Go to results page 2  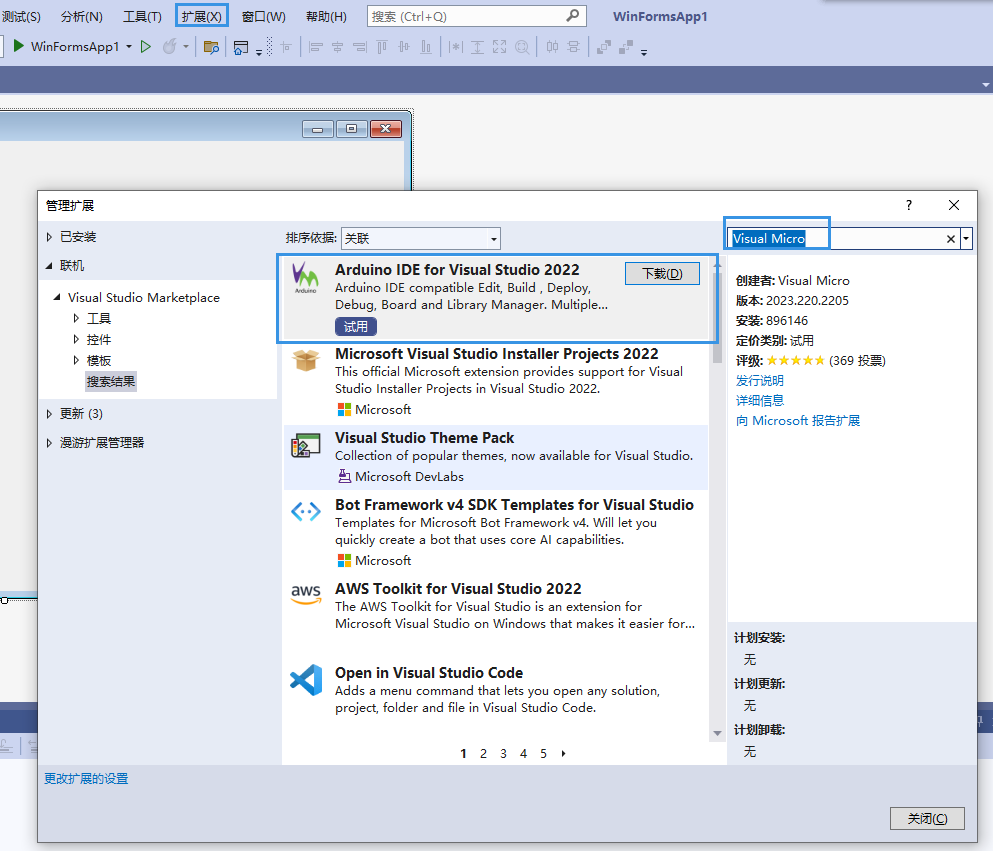point(483,753)
